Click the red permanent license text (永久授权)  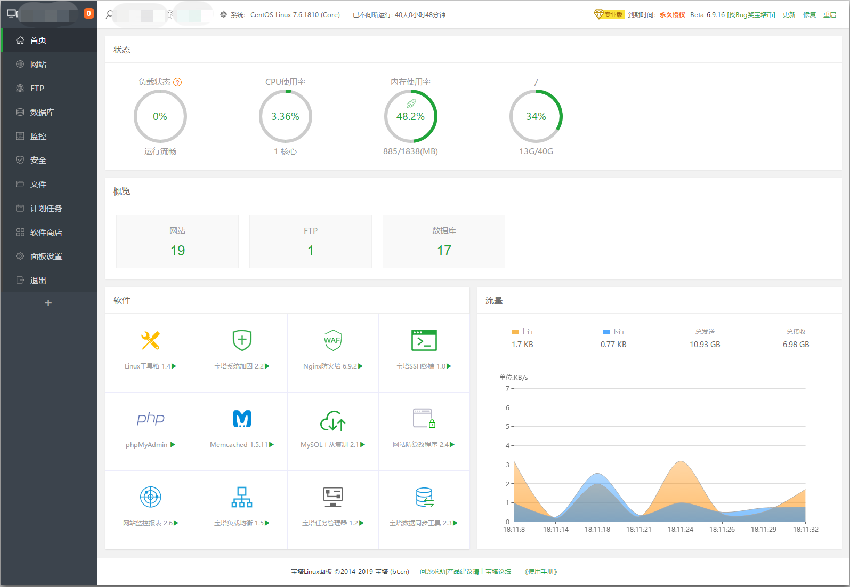672,15
